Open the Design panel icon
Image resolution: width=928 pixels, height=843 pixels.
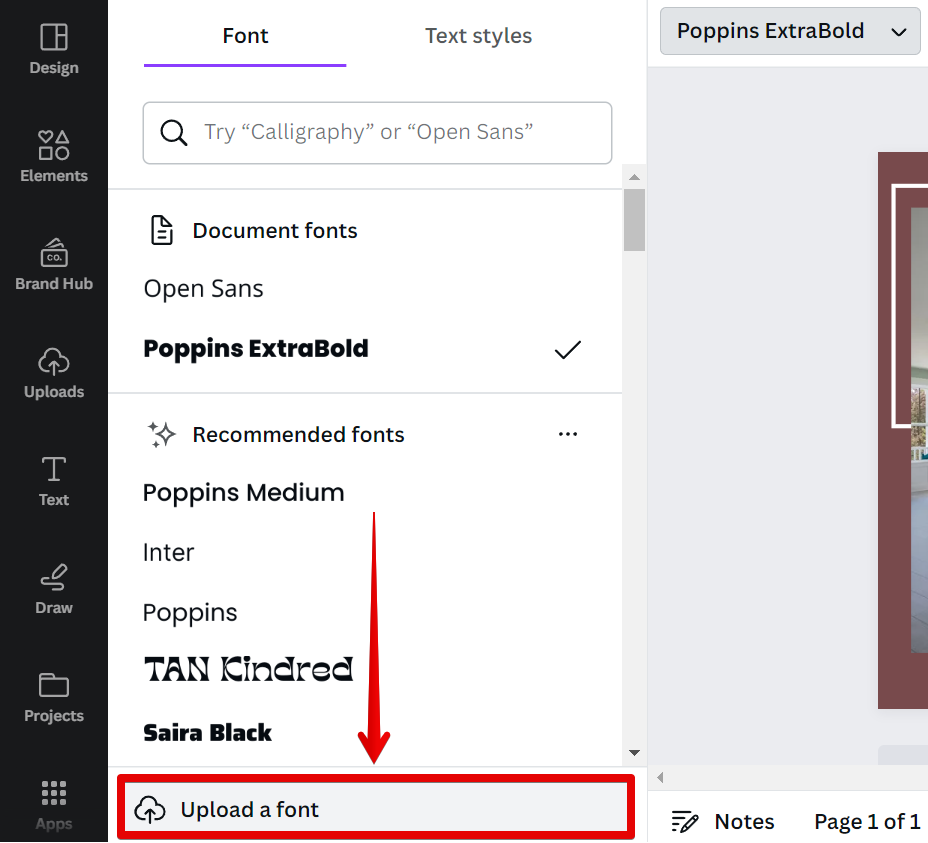click(x=53, y=37)
